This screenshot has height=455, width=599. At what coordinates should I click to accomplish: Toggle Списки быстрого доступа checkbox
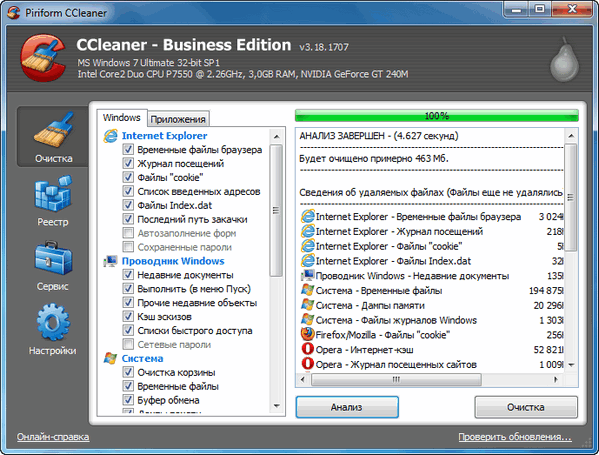click(128, 330)
